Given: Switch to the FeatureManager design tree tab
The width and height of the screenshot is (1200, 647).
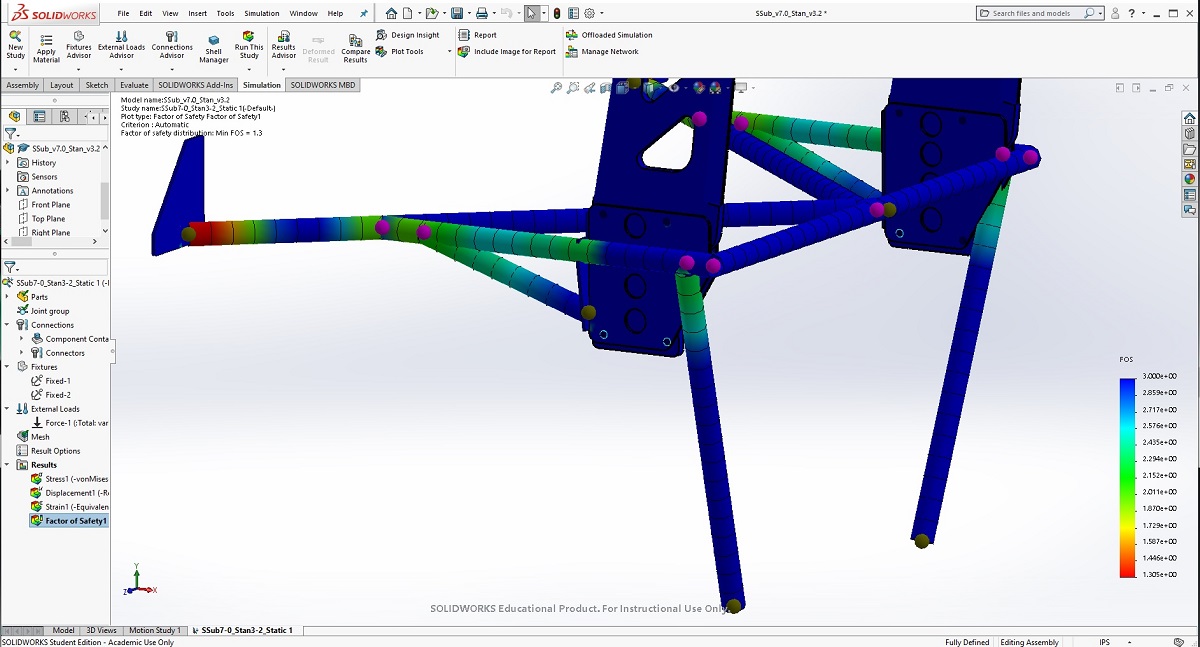Looking at the screenshot, I should (x=15, y=116).
